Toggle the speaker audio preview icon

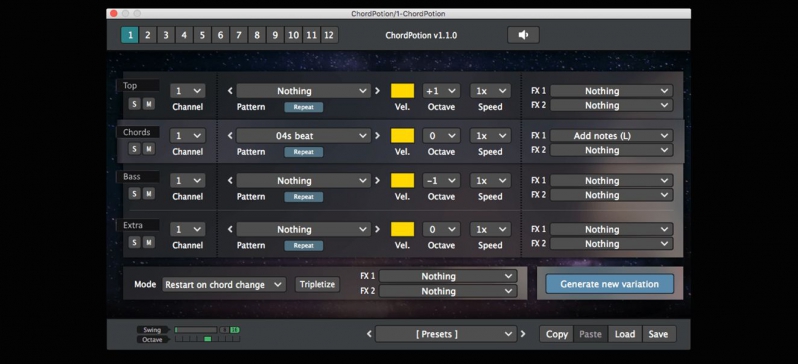[x=523, y=35]
